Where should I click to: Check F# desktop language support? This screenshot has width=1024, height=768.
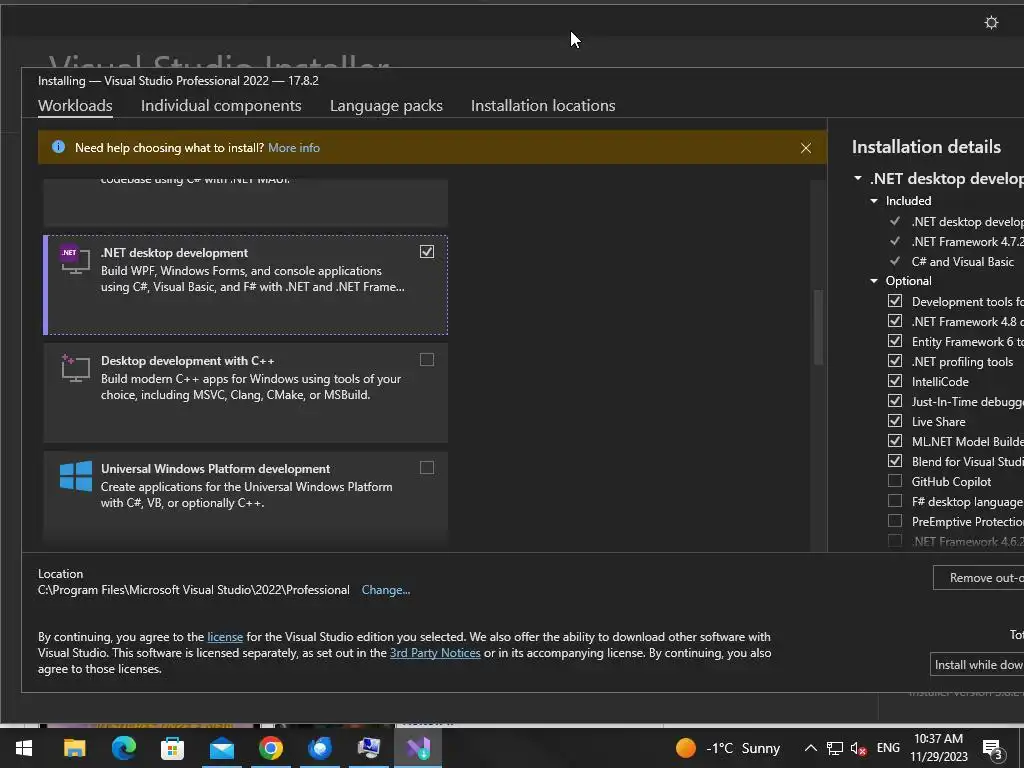click(895, 501)
